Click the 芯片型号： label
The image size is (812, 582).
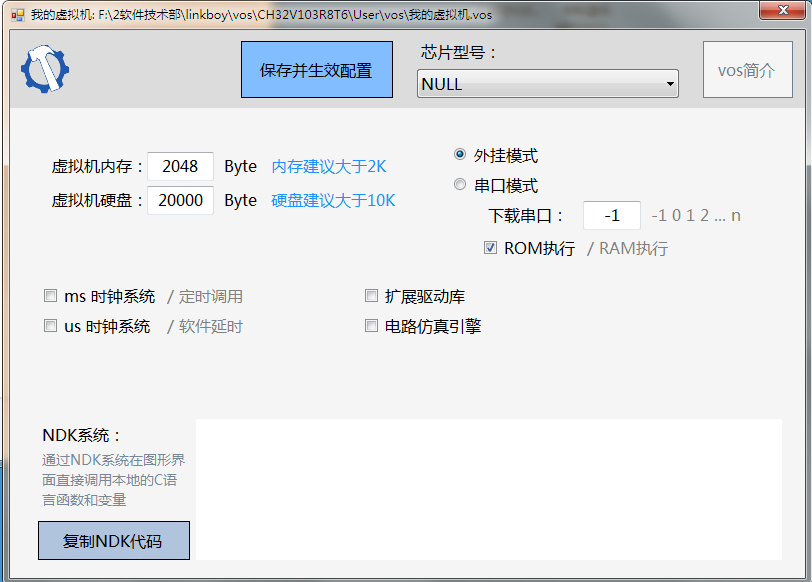(x=459, y=52)
